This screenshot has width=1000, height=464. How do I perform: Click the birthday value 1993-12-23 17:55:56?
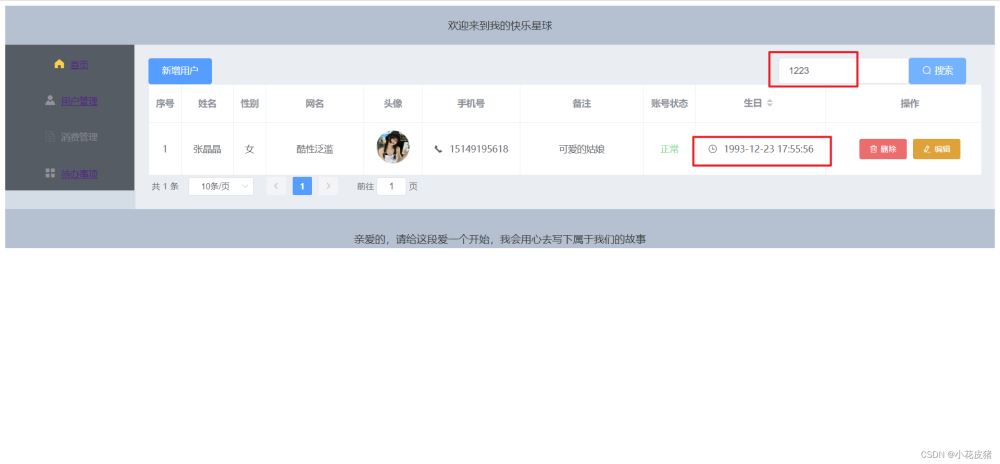(768, 149)
